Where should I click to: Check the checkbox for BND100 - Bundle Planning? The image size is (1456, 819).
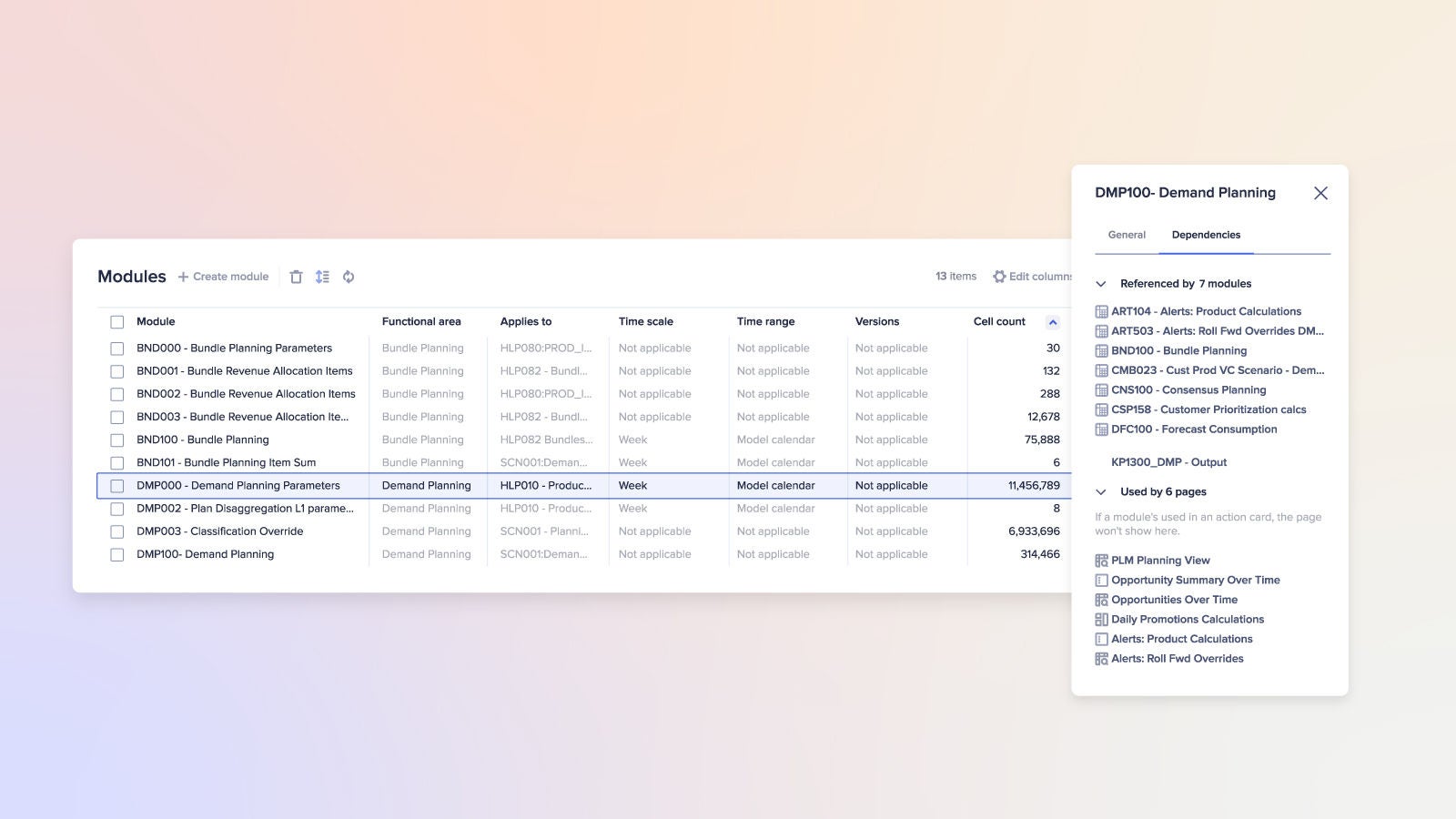pos(116,440)
